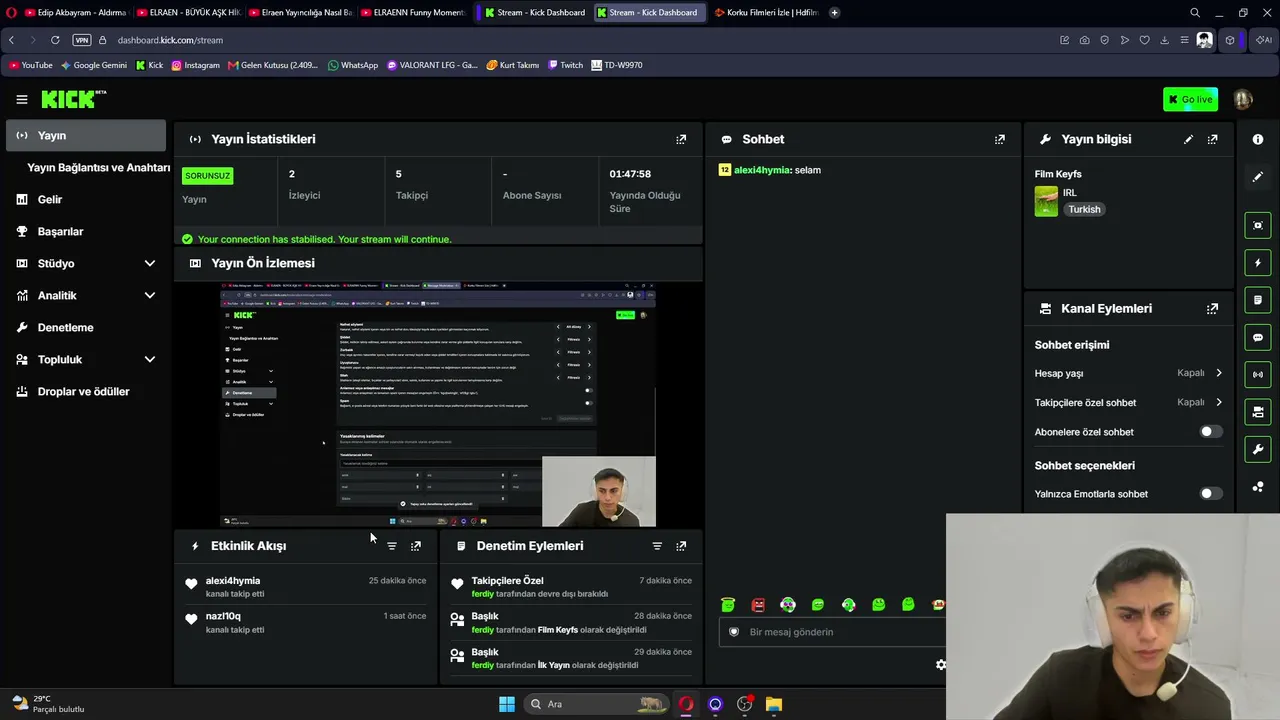Toggle the stream preview widget icon in right rail

pos(1258,225)
